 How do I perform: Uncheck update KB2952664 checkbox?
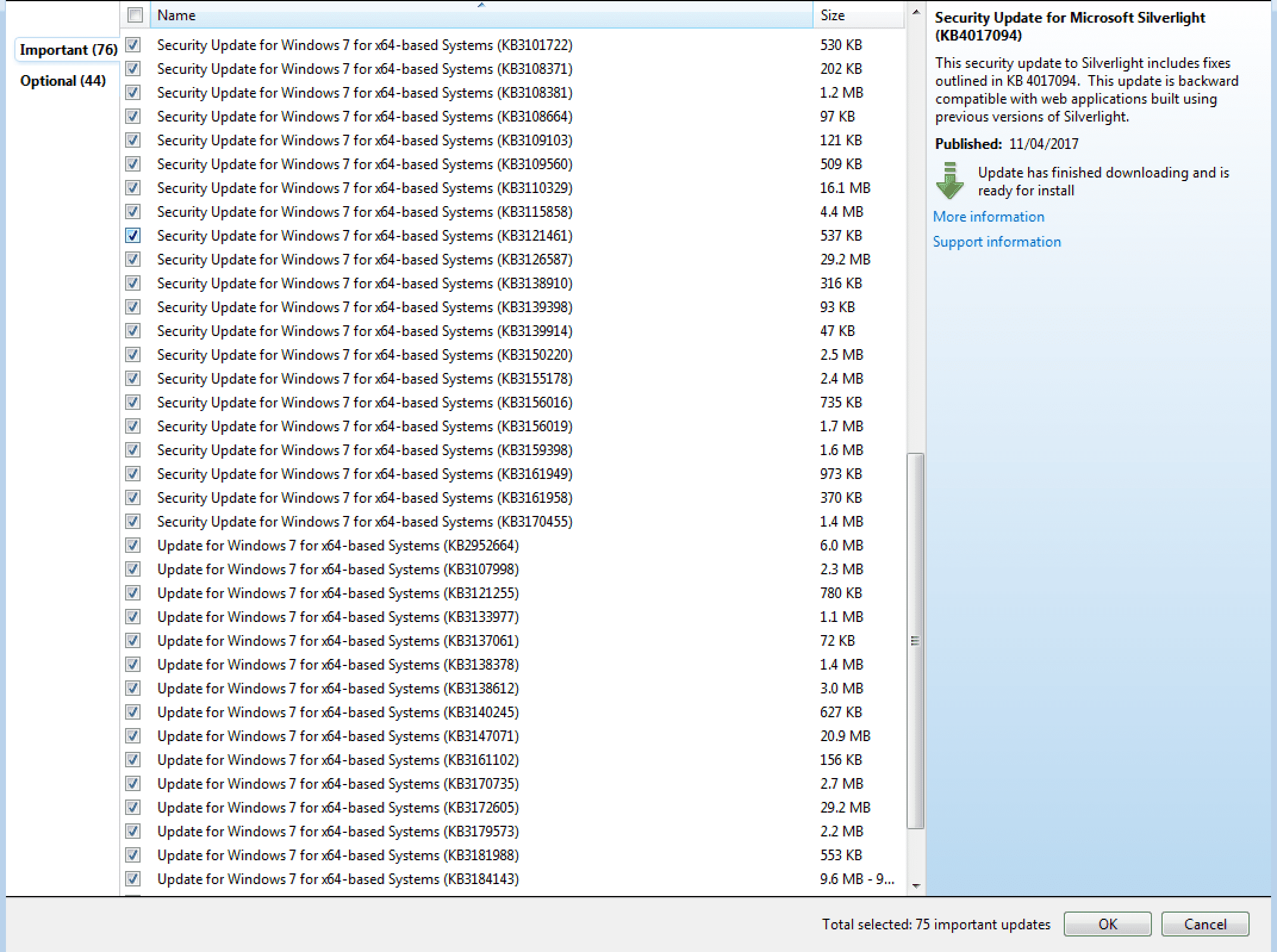point(133,545)
